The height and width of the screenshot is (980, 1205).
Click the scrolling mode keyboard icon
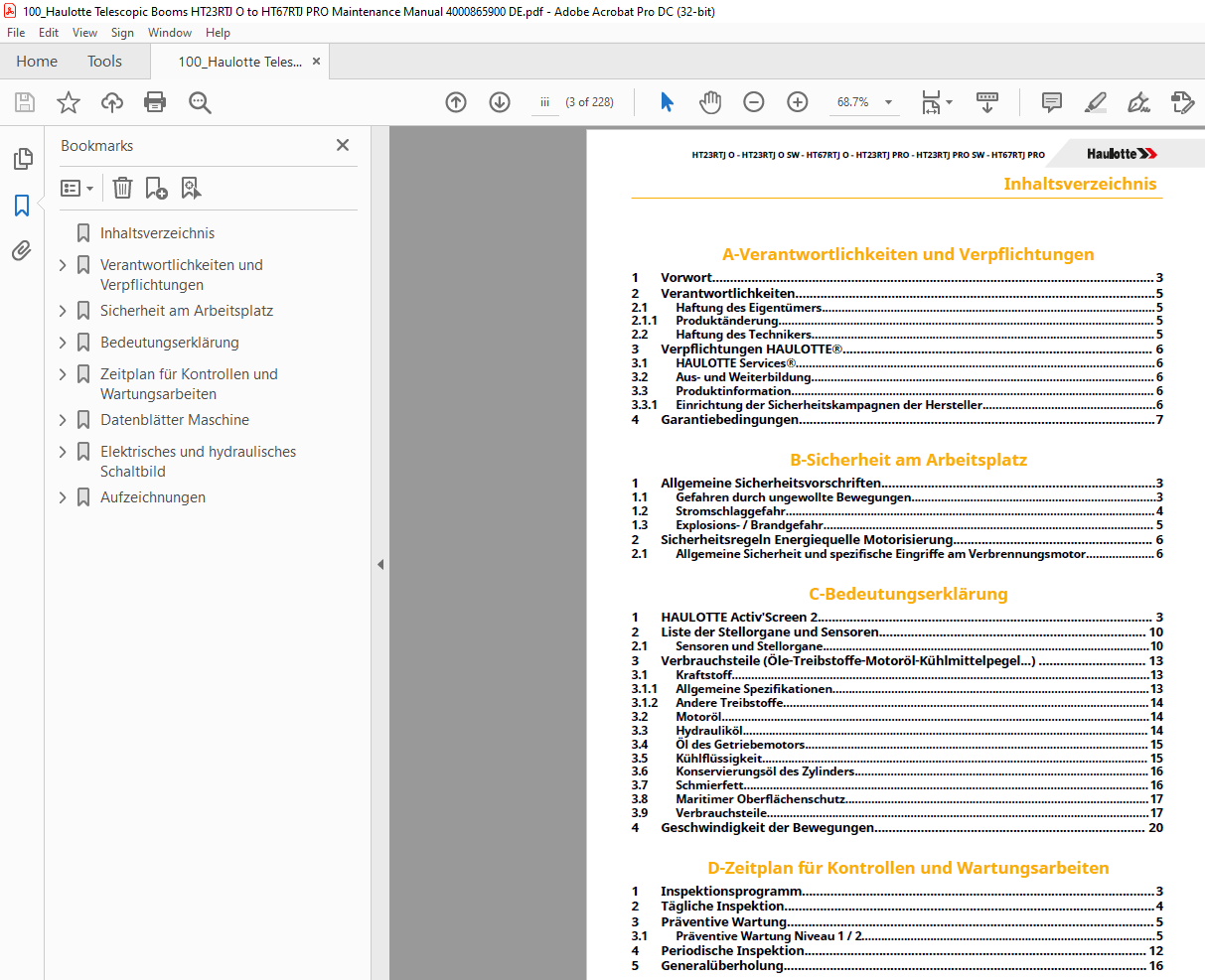click(x=987, y=102)
